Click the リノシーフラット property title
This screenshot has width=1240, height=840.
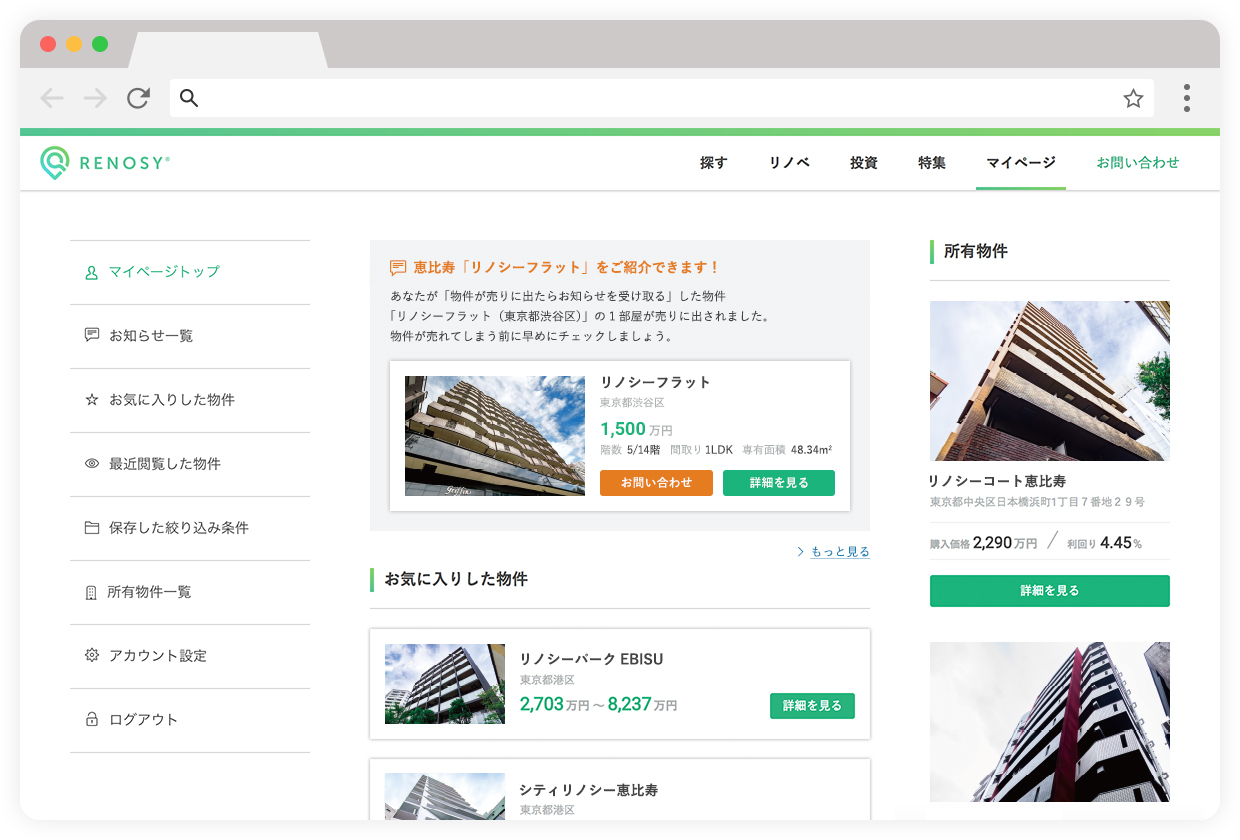[656, 382]
